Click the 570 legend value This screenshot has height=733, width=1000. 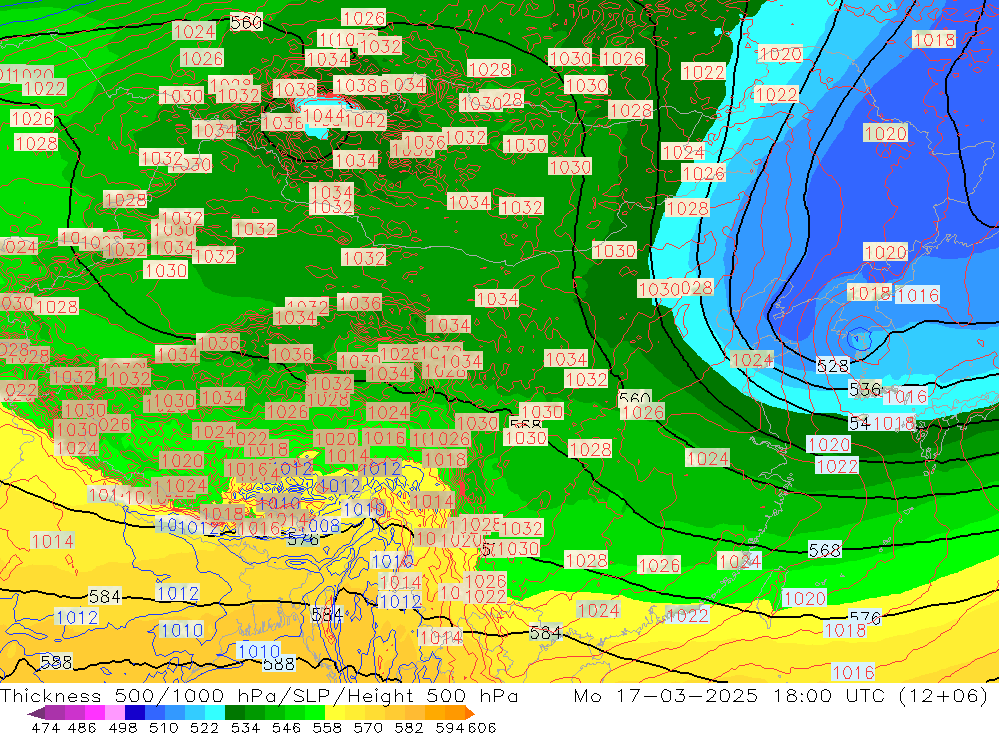368,727
